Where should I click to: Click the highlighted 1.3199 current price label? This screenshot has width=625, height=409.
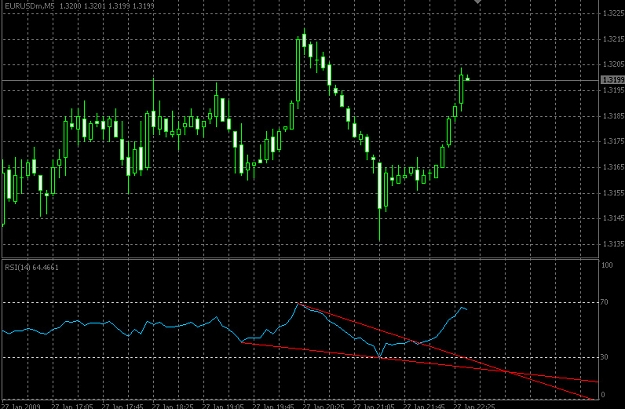613,80
